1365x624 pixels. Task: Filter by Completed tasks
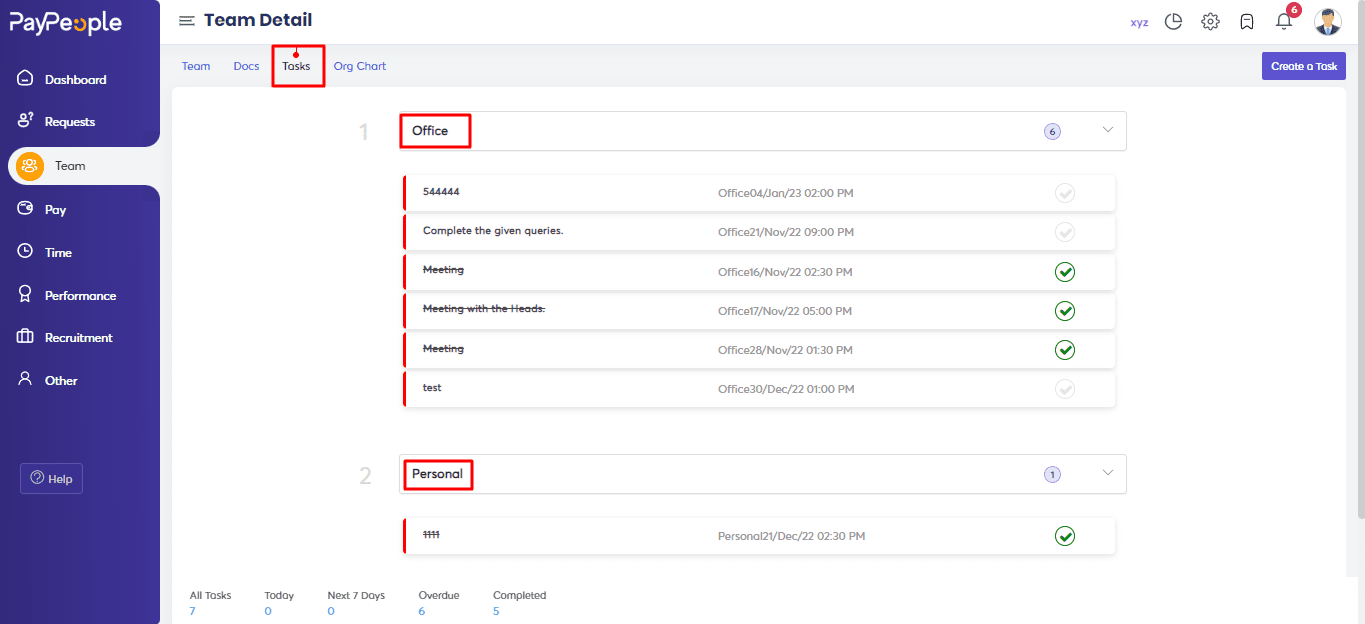coord(519,602)
